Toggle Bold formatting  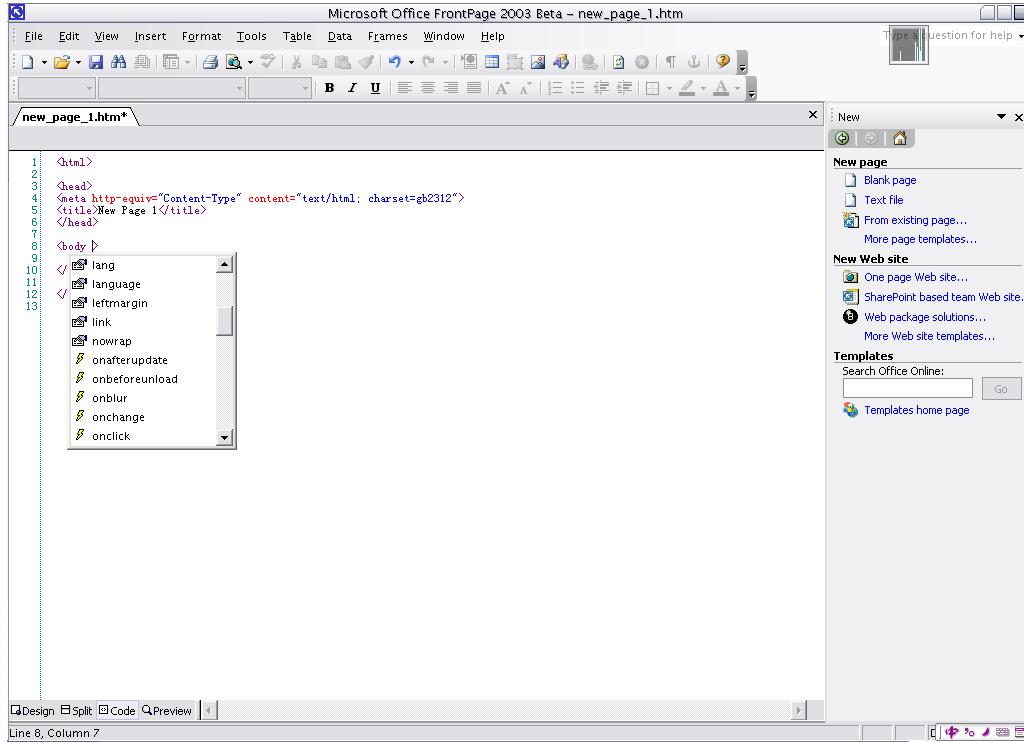[329, 88]
